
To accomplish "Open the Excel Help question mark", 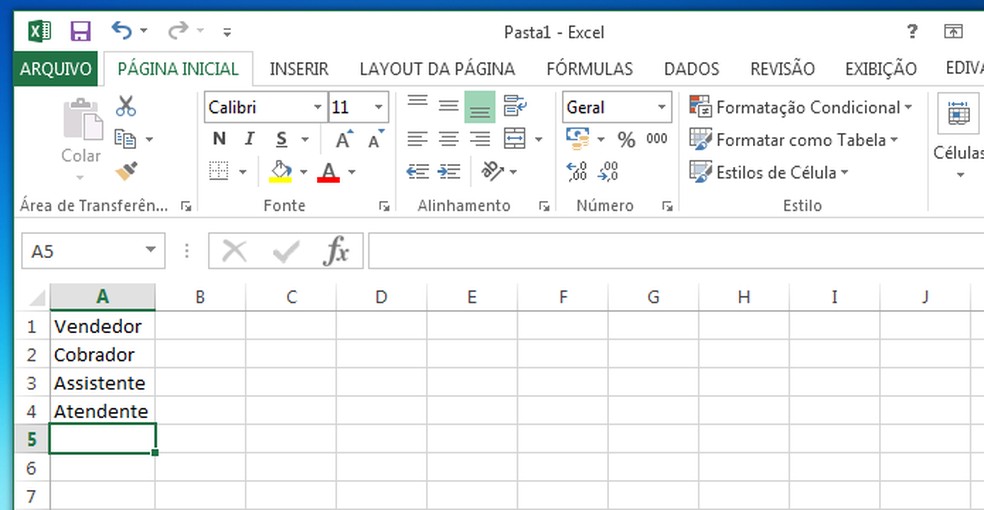I will tap(912, 31).
